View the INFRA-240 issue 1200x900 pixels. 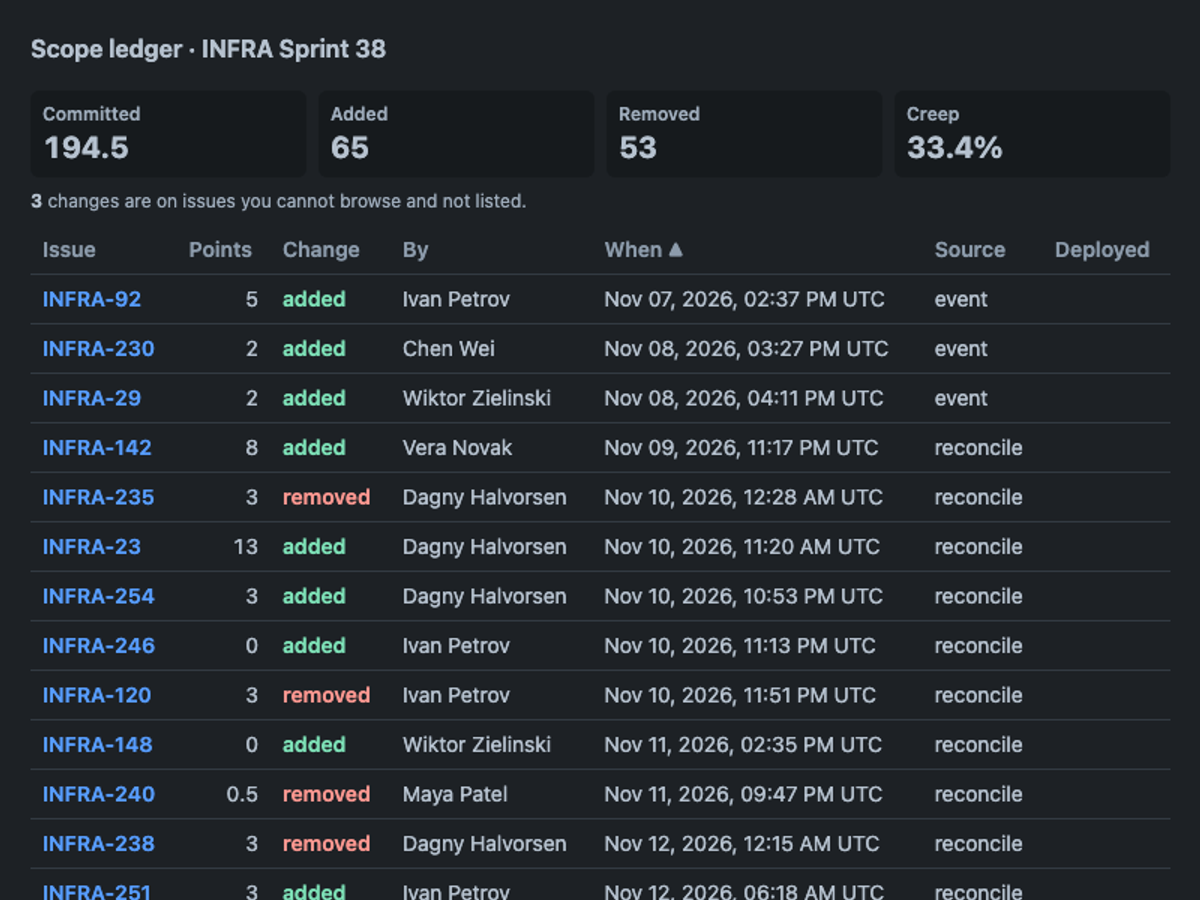(x=99, y=794)
